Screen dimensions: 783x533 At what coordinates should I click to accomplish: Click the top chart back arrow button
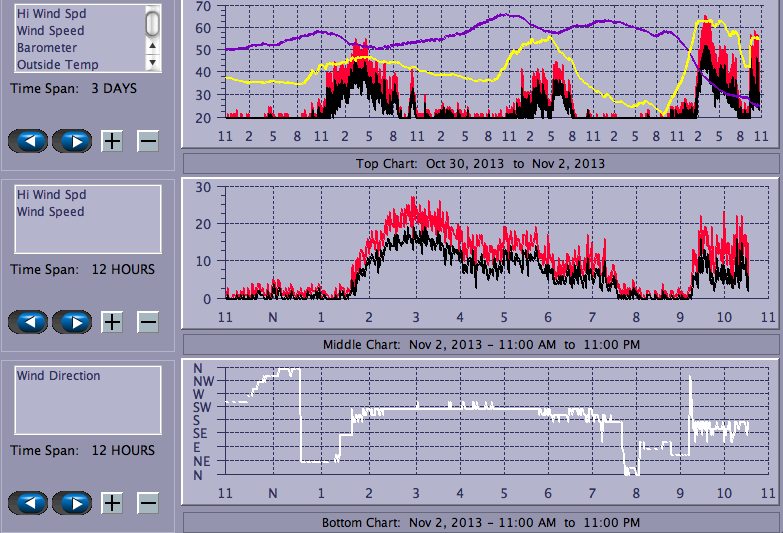pyautogui.click(x=28, y=140)
